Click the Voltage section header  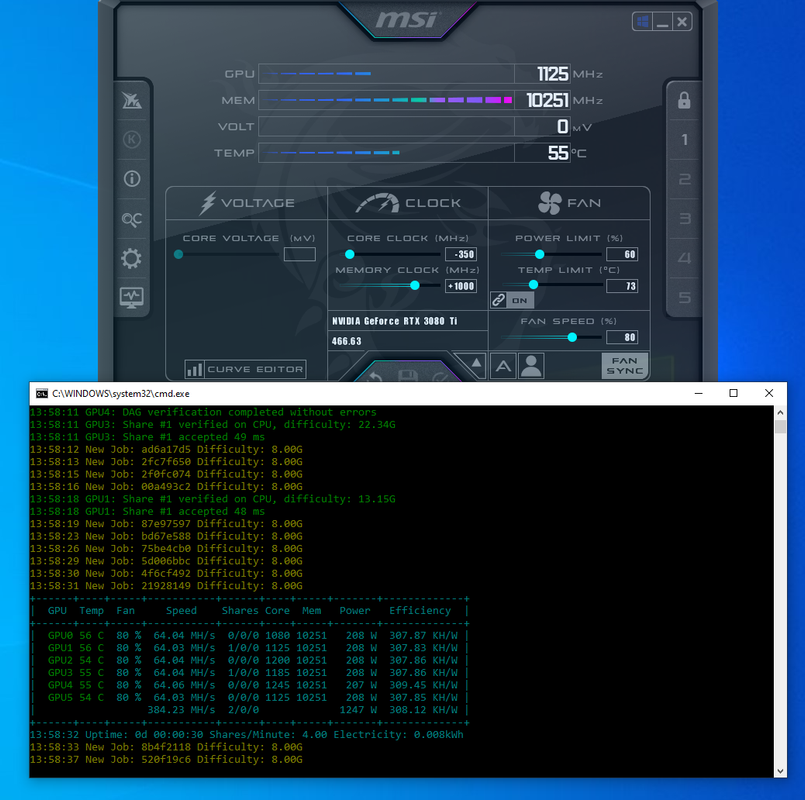pos(247,203)
